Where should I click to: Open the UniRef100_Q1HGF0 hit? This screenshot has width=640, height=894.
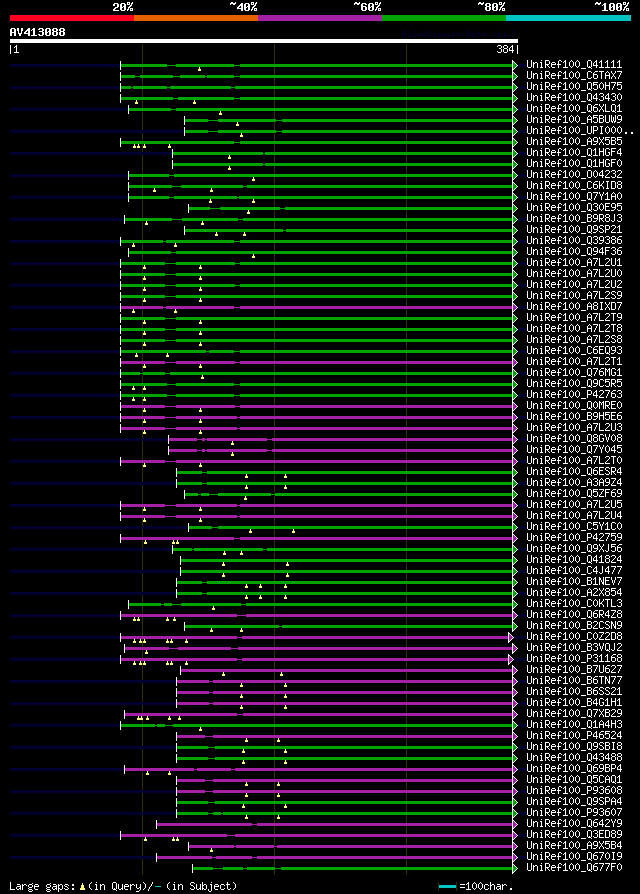point(574,164)
